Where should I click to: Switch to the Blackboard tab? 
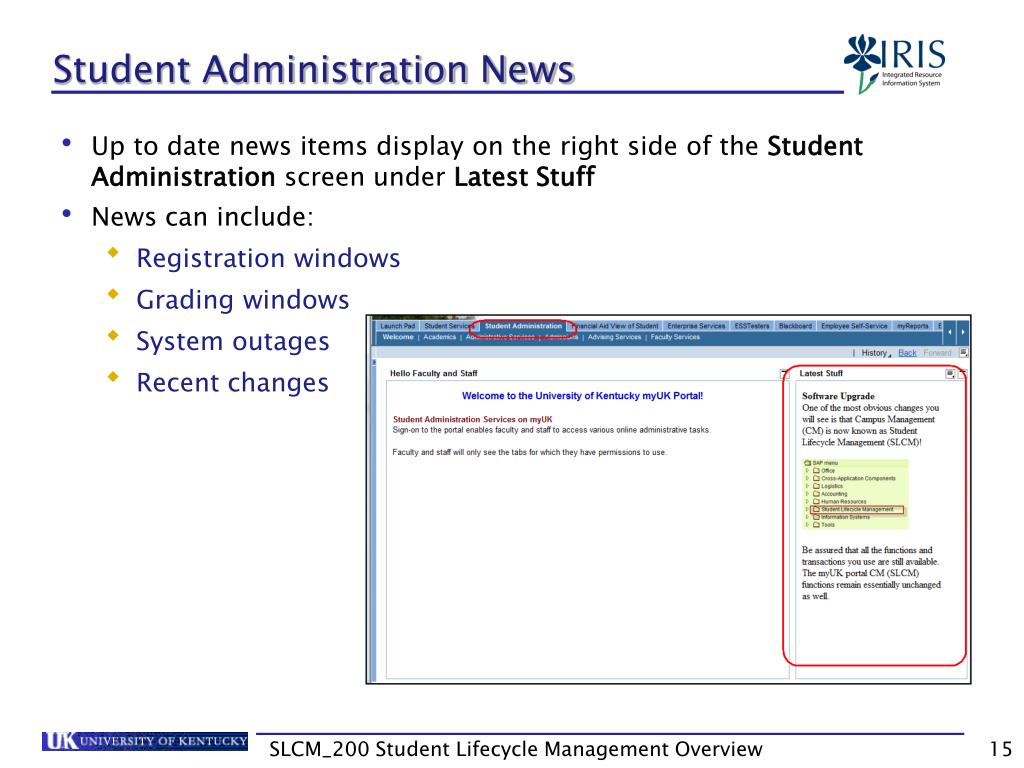pyautogui.click(x=795, y=326)
